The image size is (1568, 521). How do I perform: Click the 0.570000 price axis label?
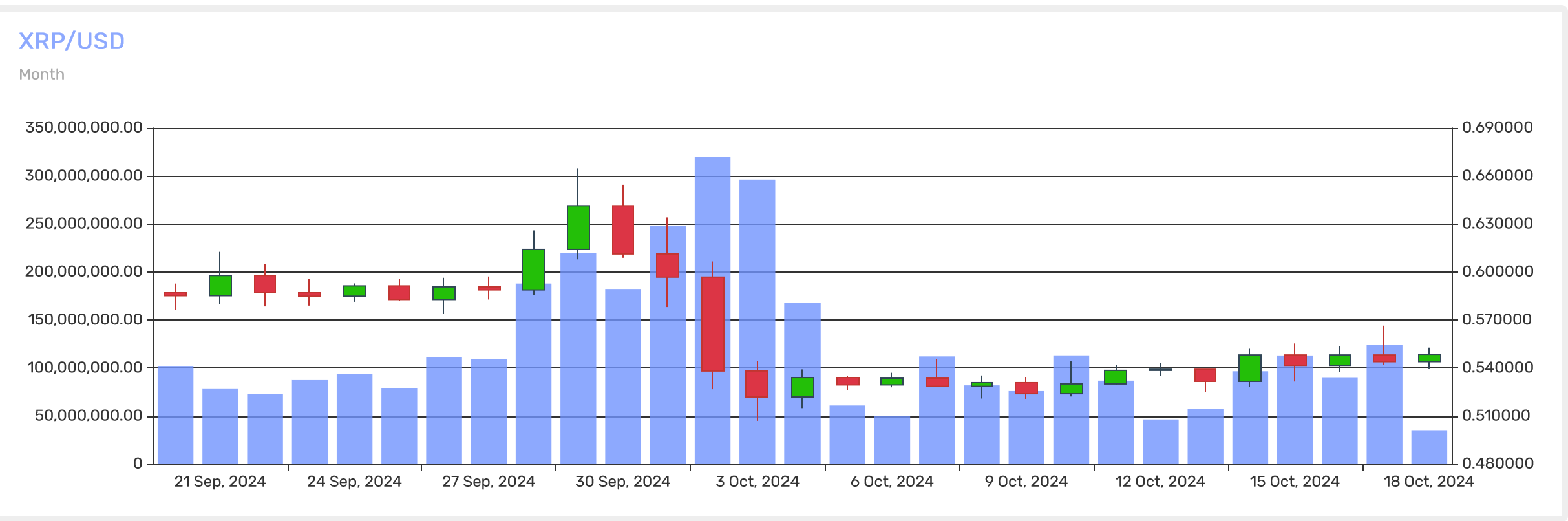coord(1498,319)
